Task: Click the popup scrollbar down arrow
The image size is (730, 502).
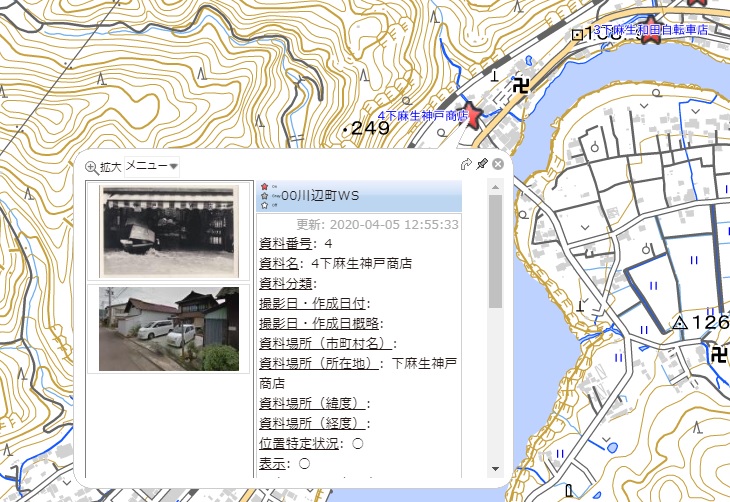Action: [x=495, y=469]
